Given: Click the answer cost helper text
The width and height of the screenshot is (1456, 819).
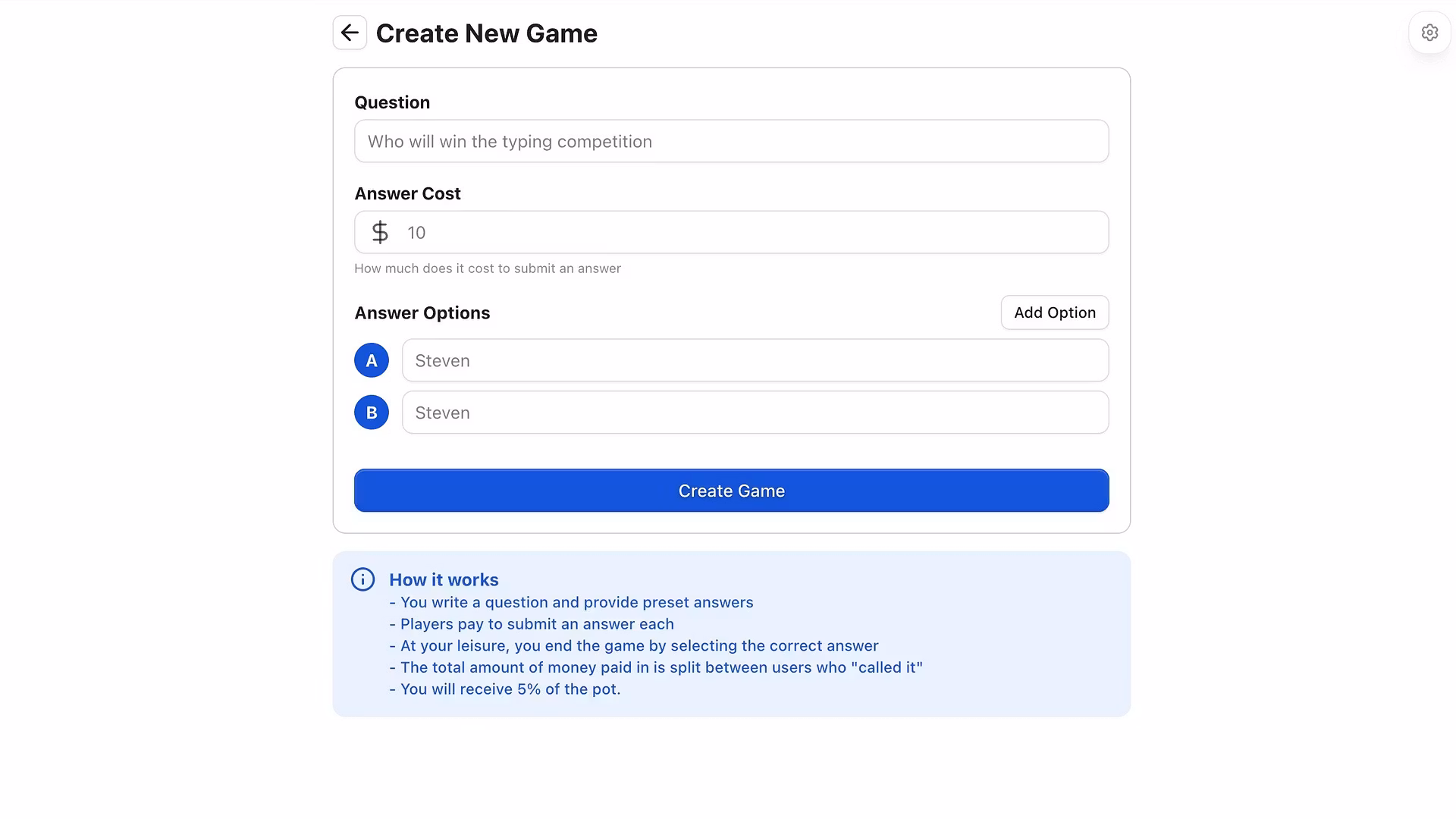Looking at the screenshot, I should click(487, 268).
